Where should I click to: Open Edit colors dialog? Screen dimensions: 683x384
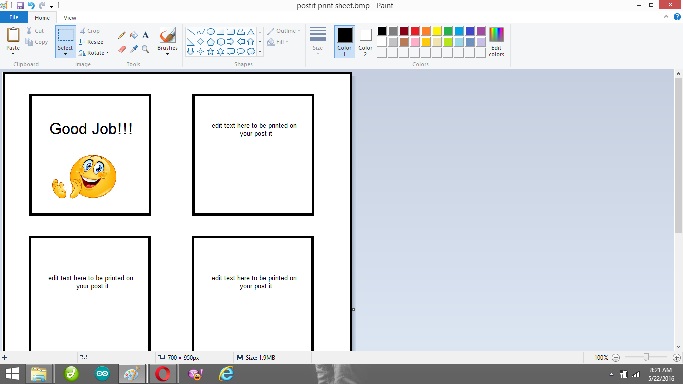pos(496,41)
